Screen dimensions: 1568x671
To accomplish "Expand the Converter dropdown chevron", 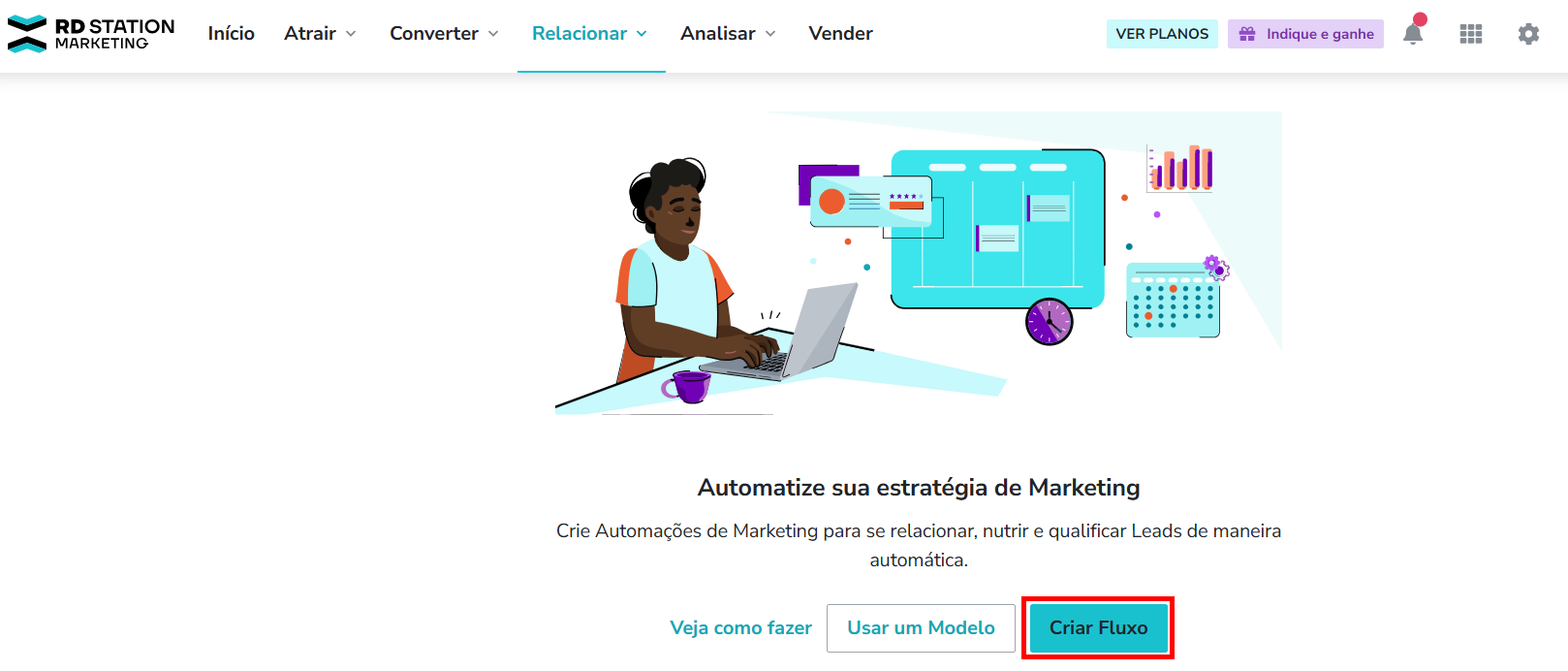I will [493, 34].
